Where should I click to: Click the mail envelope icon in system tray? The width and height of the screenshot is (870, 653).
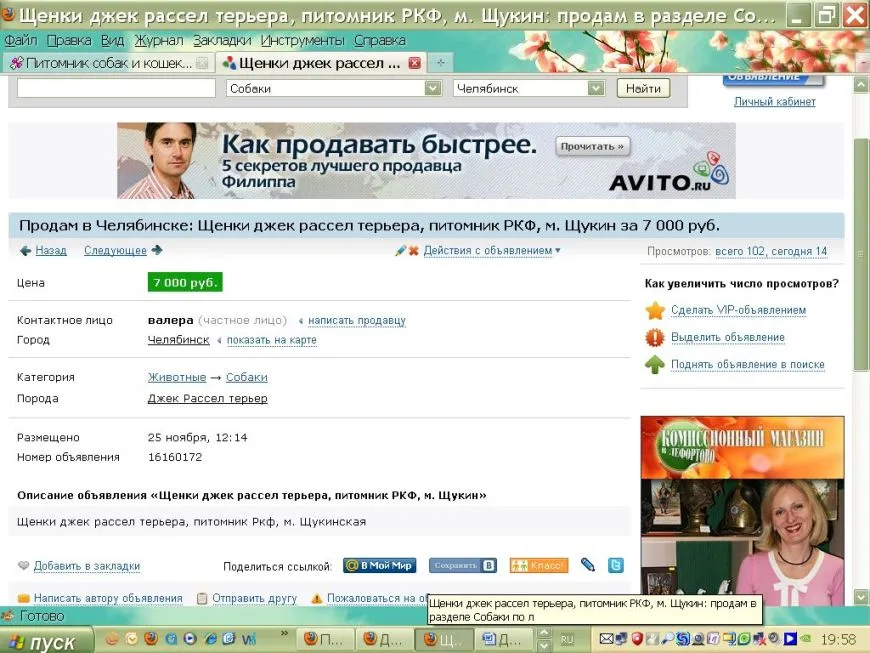point(606,639)
